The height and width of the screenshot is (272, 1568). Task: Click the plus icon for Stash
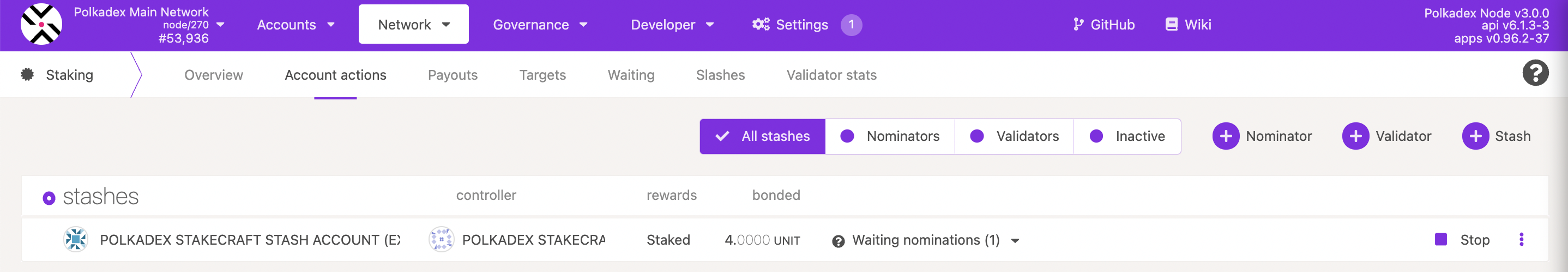1475,136
